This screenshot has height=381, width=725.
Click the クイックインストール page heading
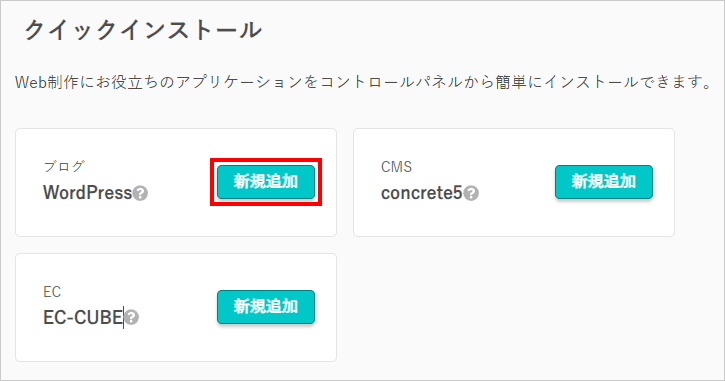coord(143,30)
